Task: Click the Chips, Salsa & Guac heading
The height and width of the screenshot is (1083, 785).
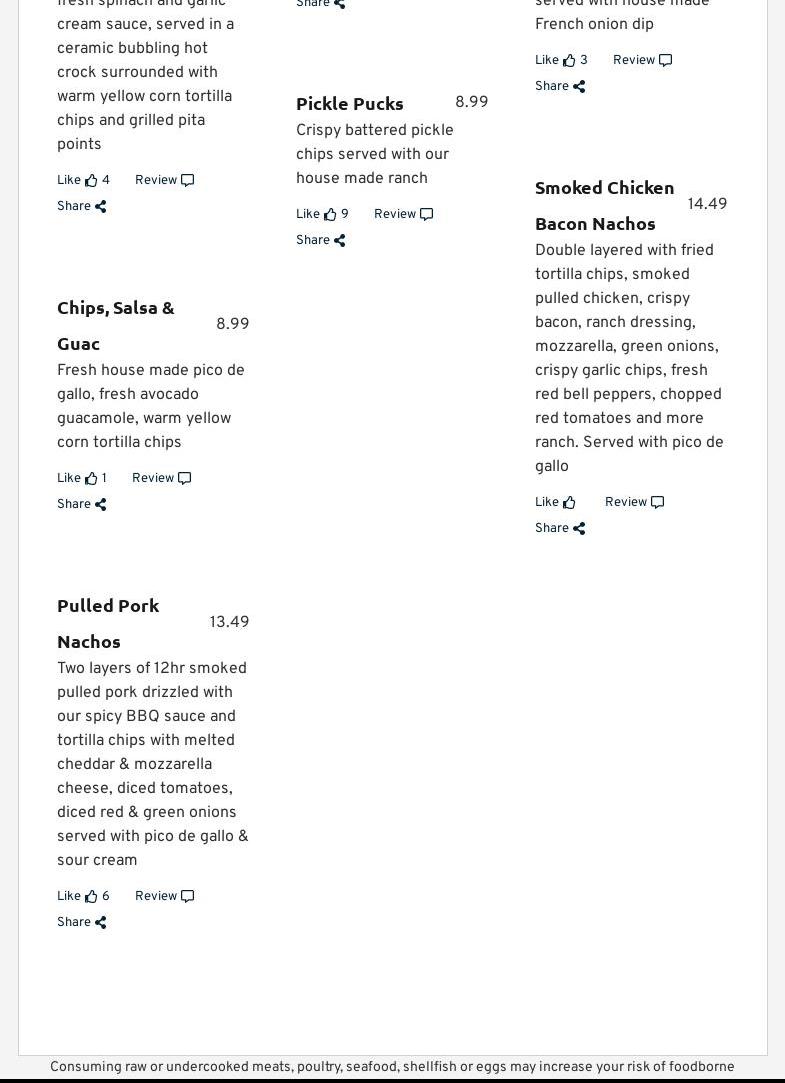Action: point(115,325)
